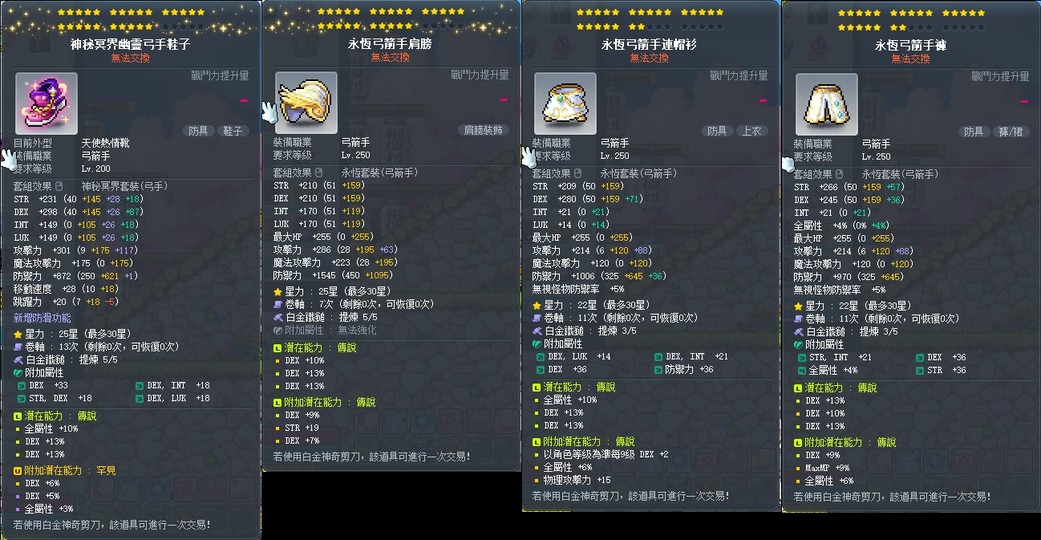Select the 永恆弓箭手連帽衫 hooded shirt icon
1041x540 pixels.
[x=565, y=104]
